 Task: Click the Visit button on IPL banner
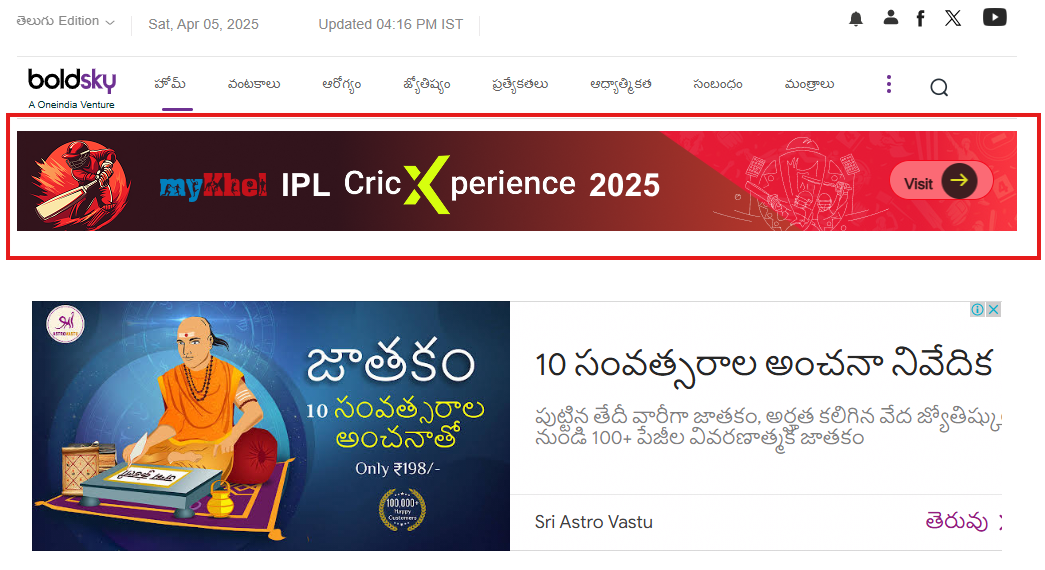(x=941, y=180)
